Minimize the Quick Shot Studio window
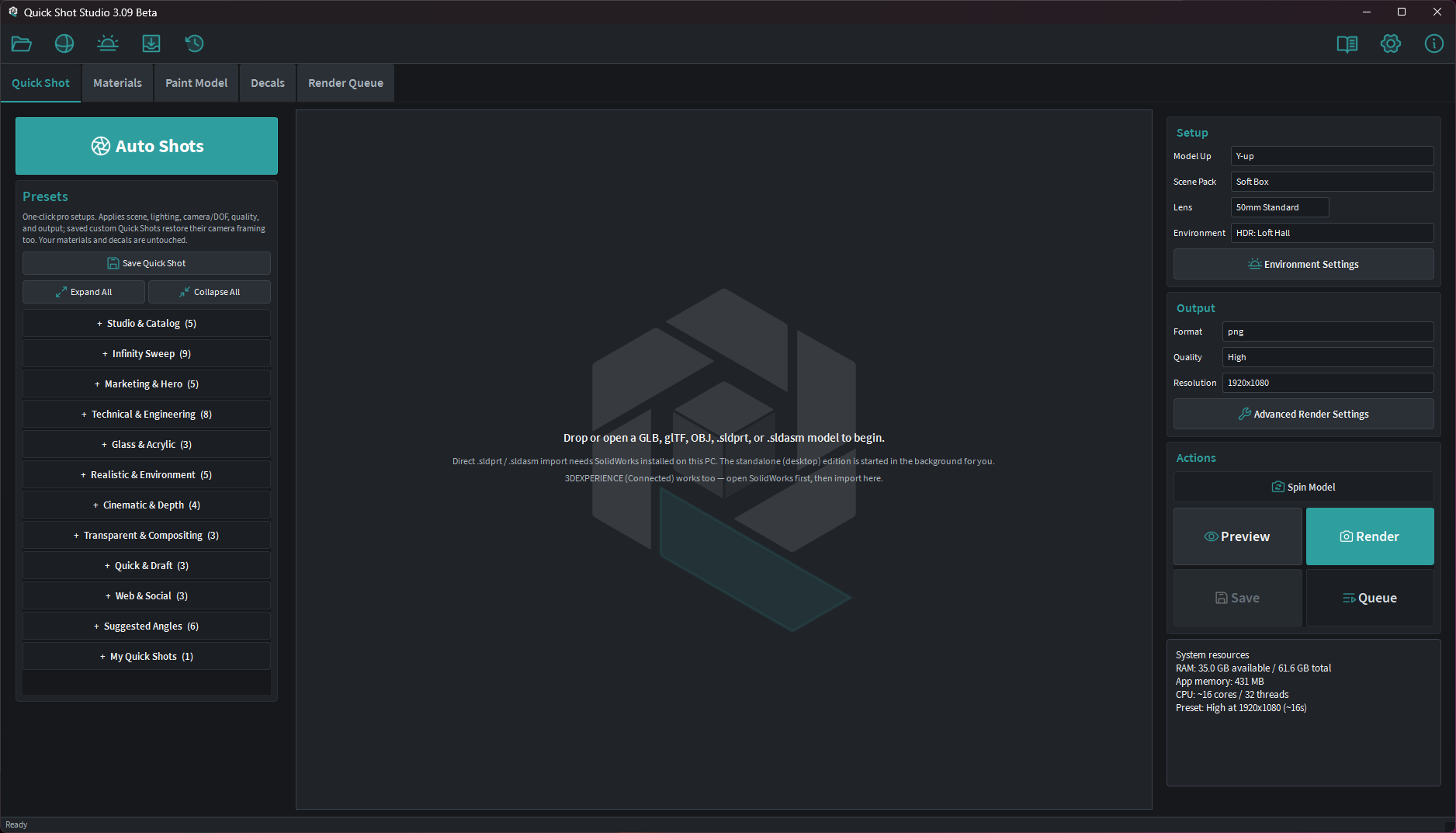 [1367, 12]
